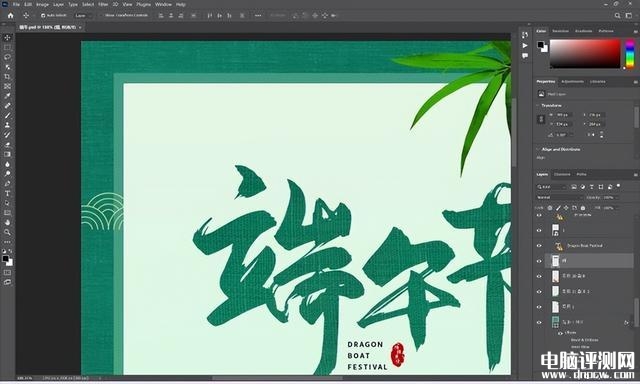The image size is (640, 384).
Task: Select the Clone Stamp tool
Action: point(7,125)
